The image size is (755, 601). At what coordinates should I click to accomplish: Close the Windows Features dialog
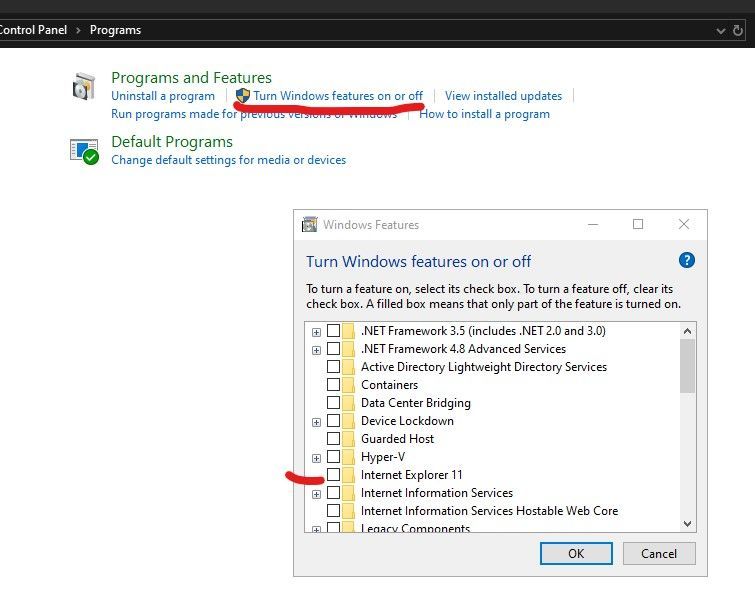pos(684,224)
